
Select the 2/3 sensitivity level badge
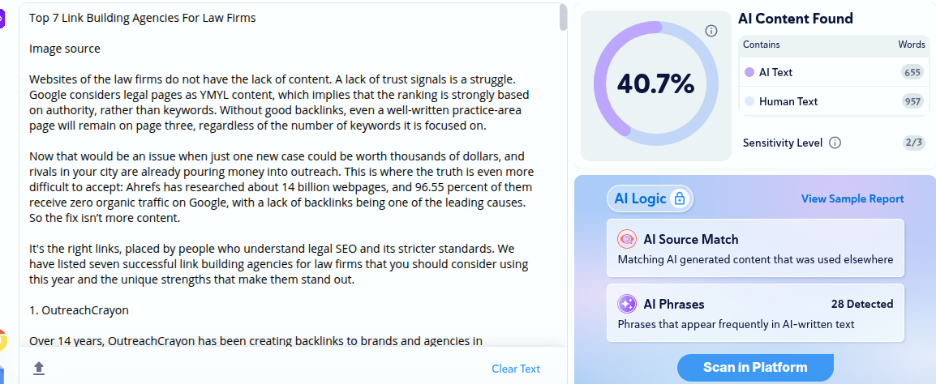tap(914, 143)
